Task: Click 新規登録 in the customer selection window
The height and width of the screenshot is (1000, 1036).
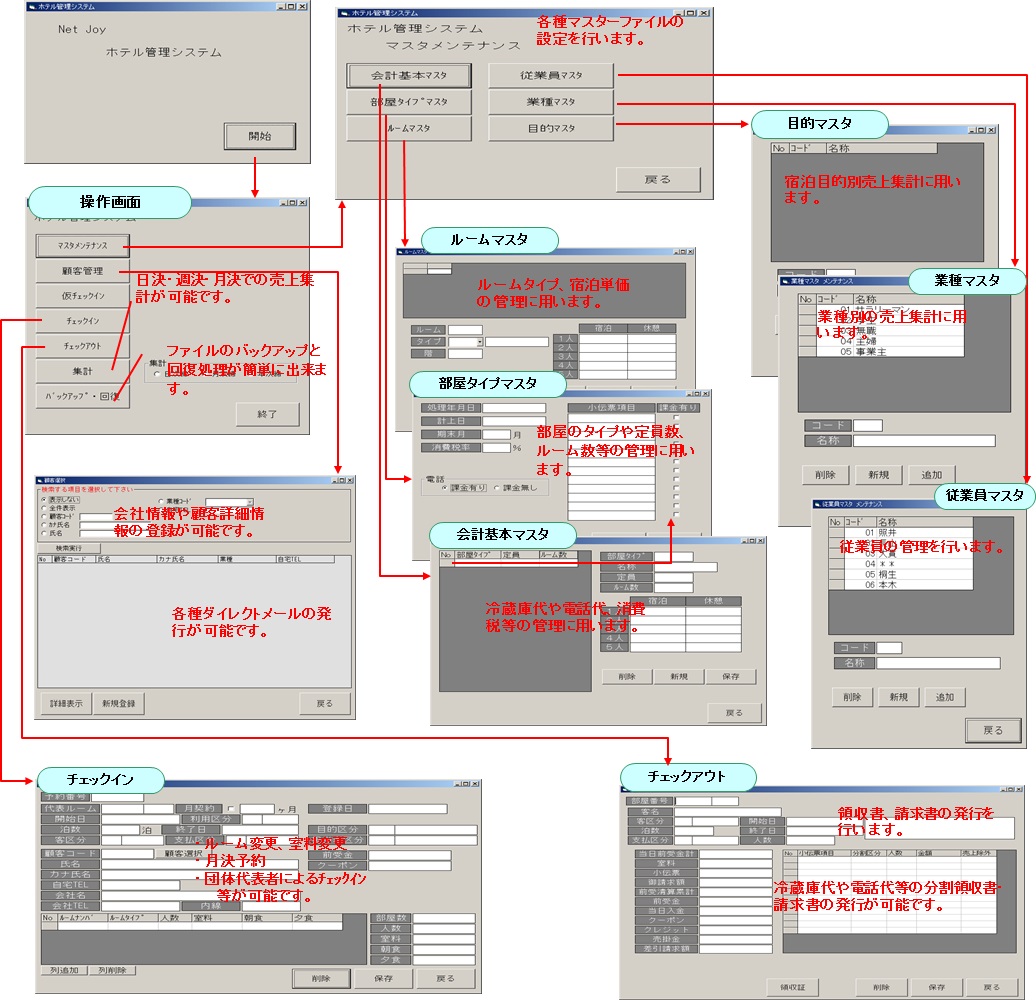Action: [119, 703]
